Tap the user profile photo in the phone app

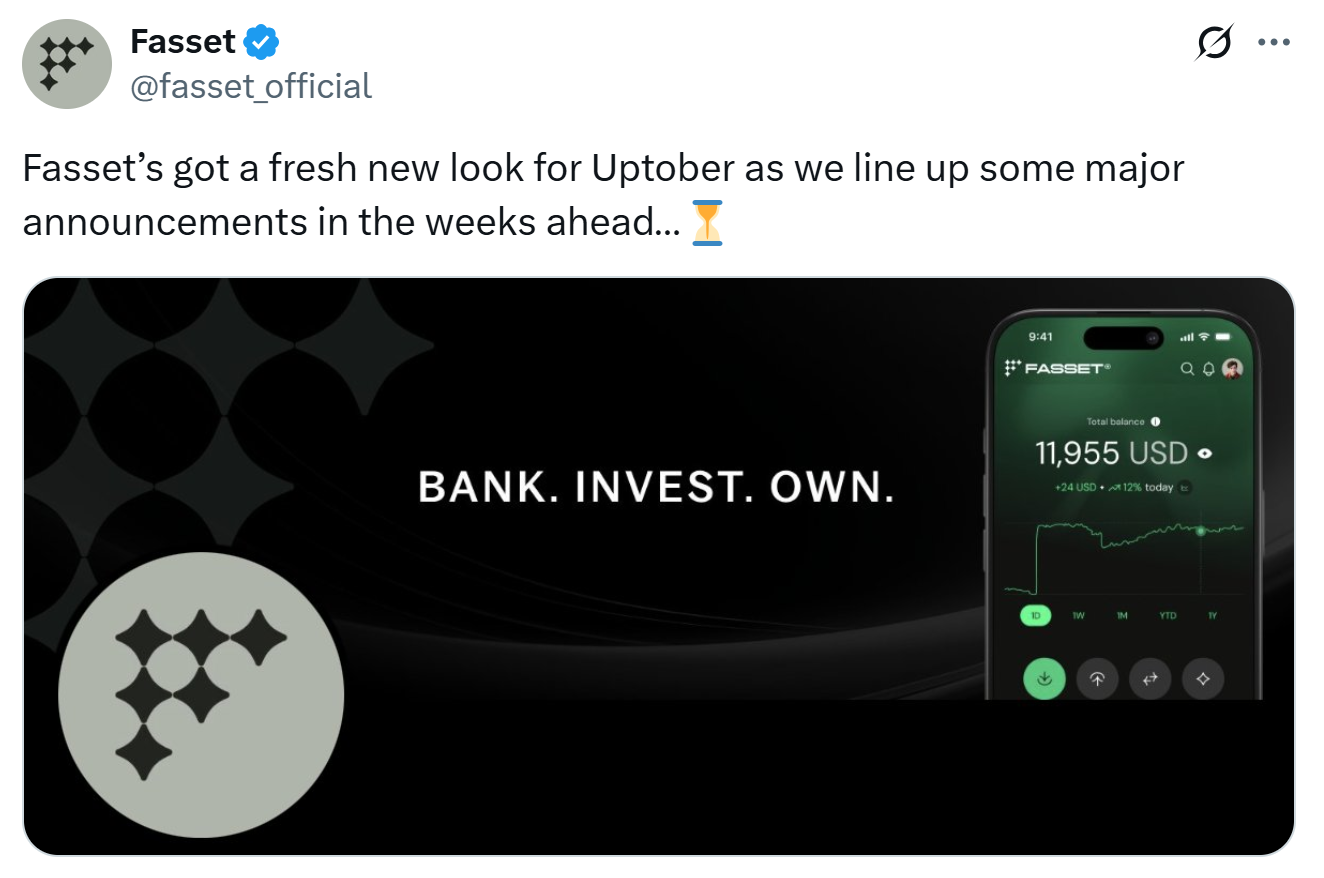coord(1232,369)
